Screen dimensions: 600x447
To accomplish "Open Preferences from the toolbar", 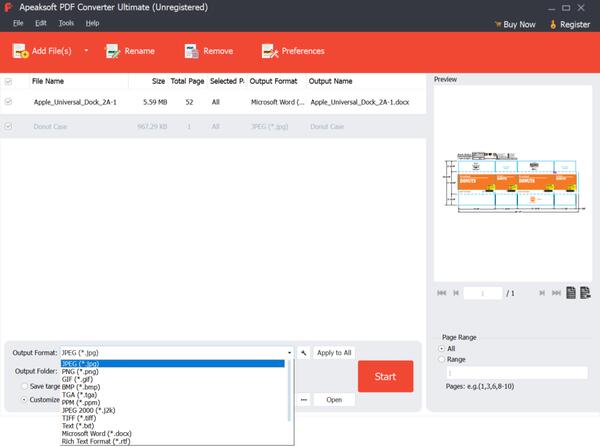I will tap(268, 50).
